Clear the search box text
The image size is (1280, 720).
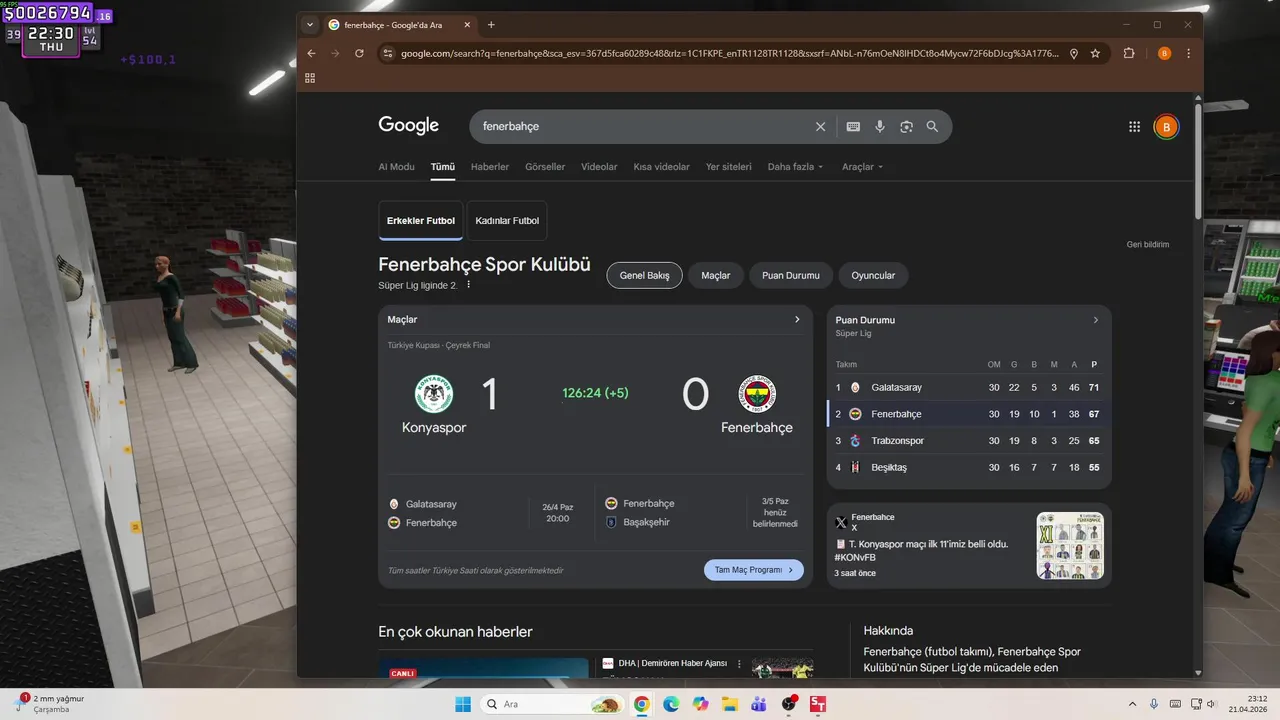(x=820, y=127)
